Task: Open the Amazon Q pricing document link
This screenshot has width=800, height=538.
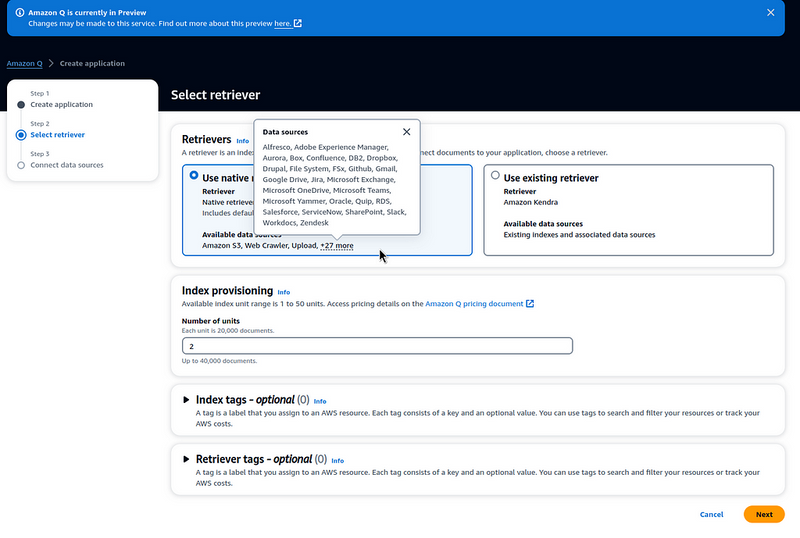Action: tap(474, 304)
